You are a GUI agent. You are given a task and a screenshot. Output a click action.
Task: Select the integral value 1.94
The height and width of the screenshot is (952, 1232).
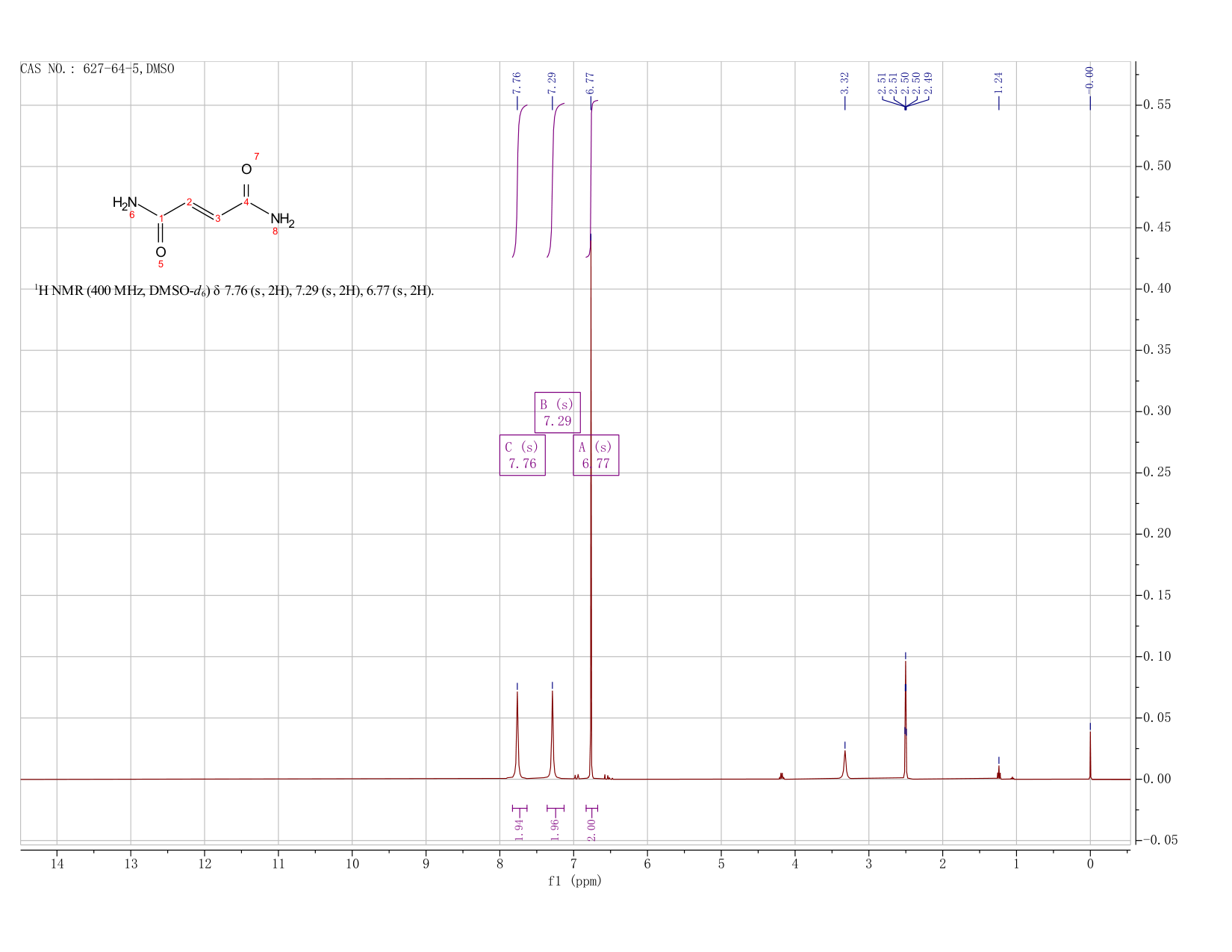coord(520,829)
